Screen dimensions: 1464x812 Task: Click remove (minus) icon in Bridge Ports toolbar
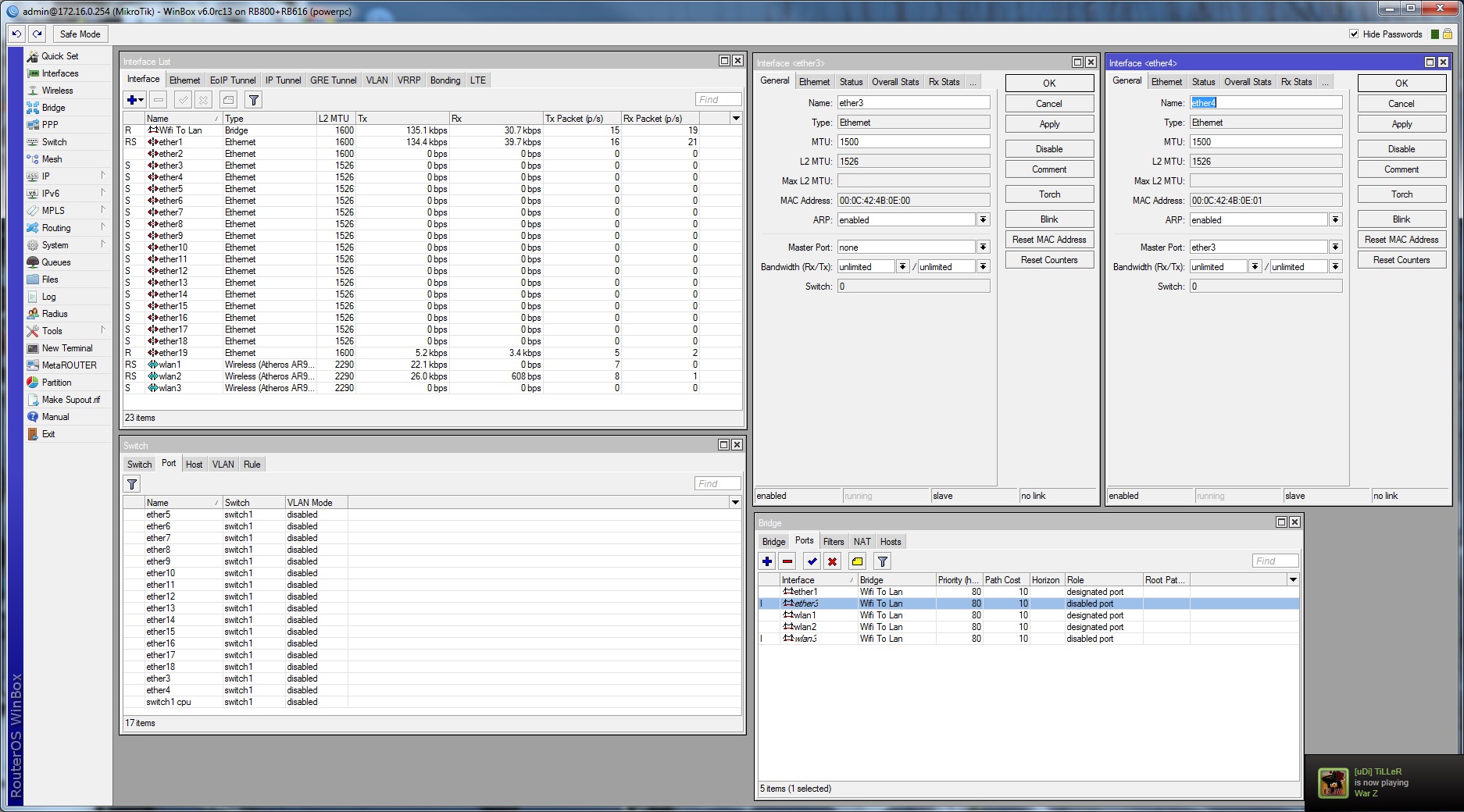pos(787,561)
